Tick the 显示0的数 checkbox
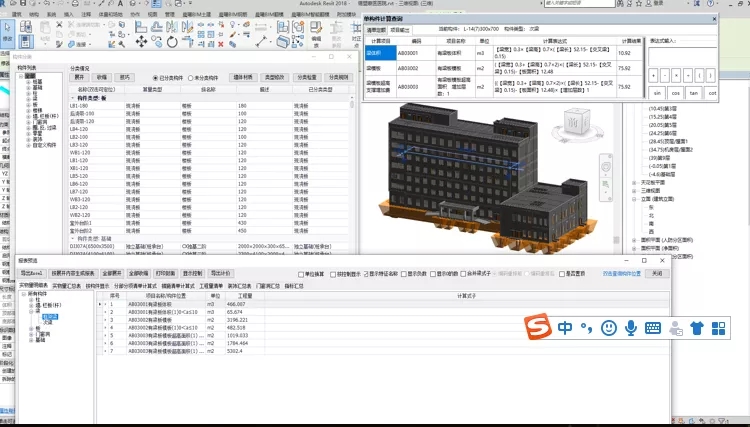The height and width of the screenshot is (427, 750). click(x=433, y=274)
